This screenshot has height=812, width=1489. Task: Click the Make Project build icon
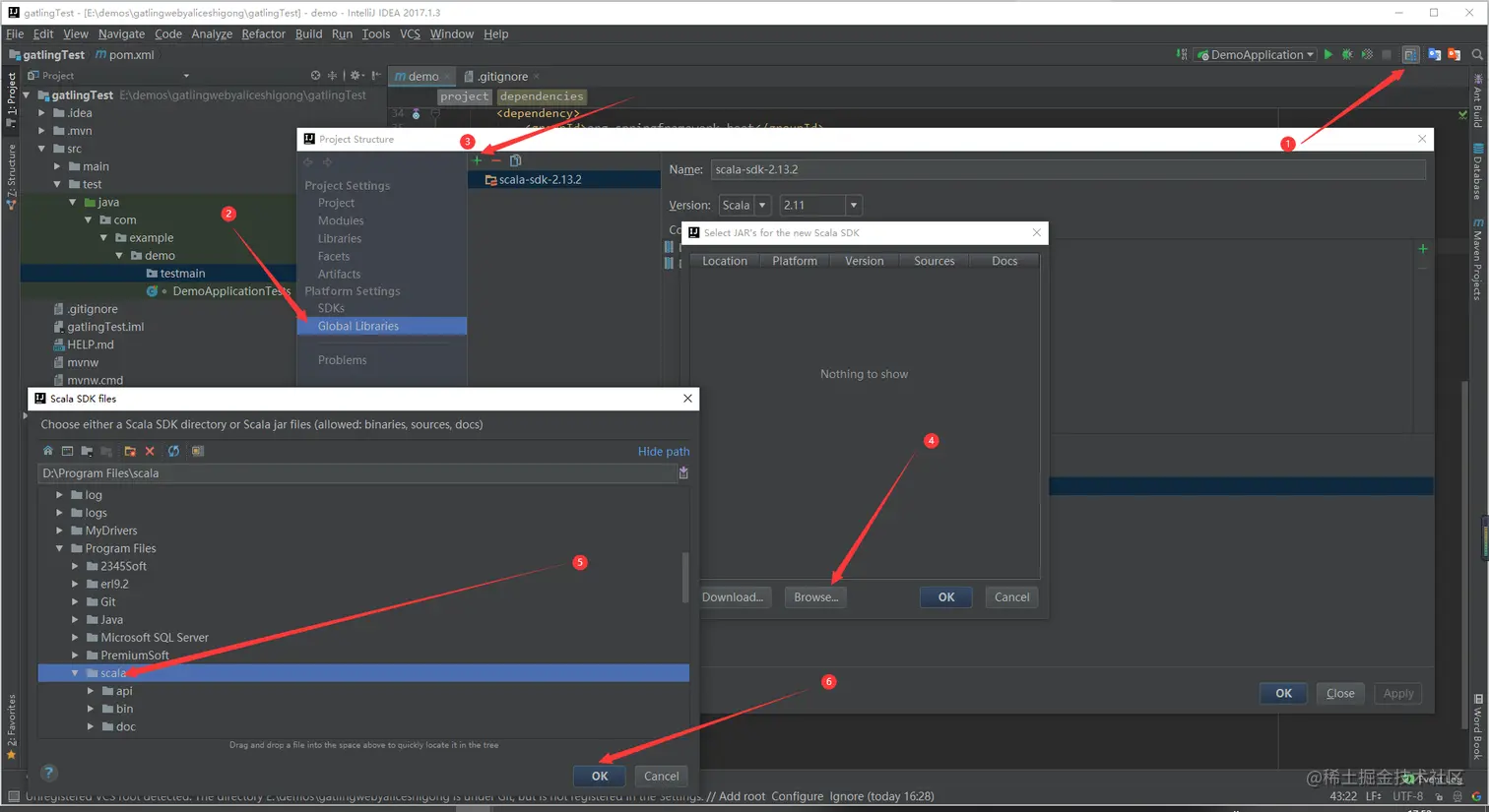coord(1182,55)
